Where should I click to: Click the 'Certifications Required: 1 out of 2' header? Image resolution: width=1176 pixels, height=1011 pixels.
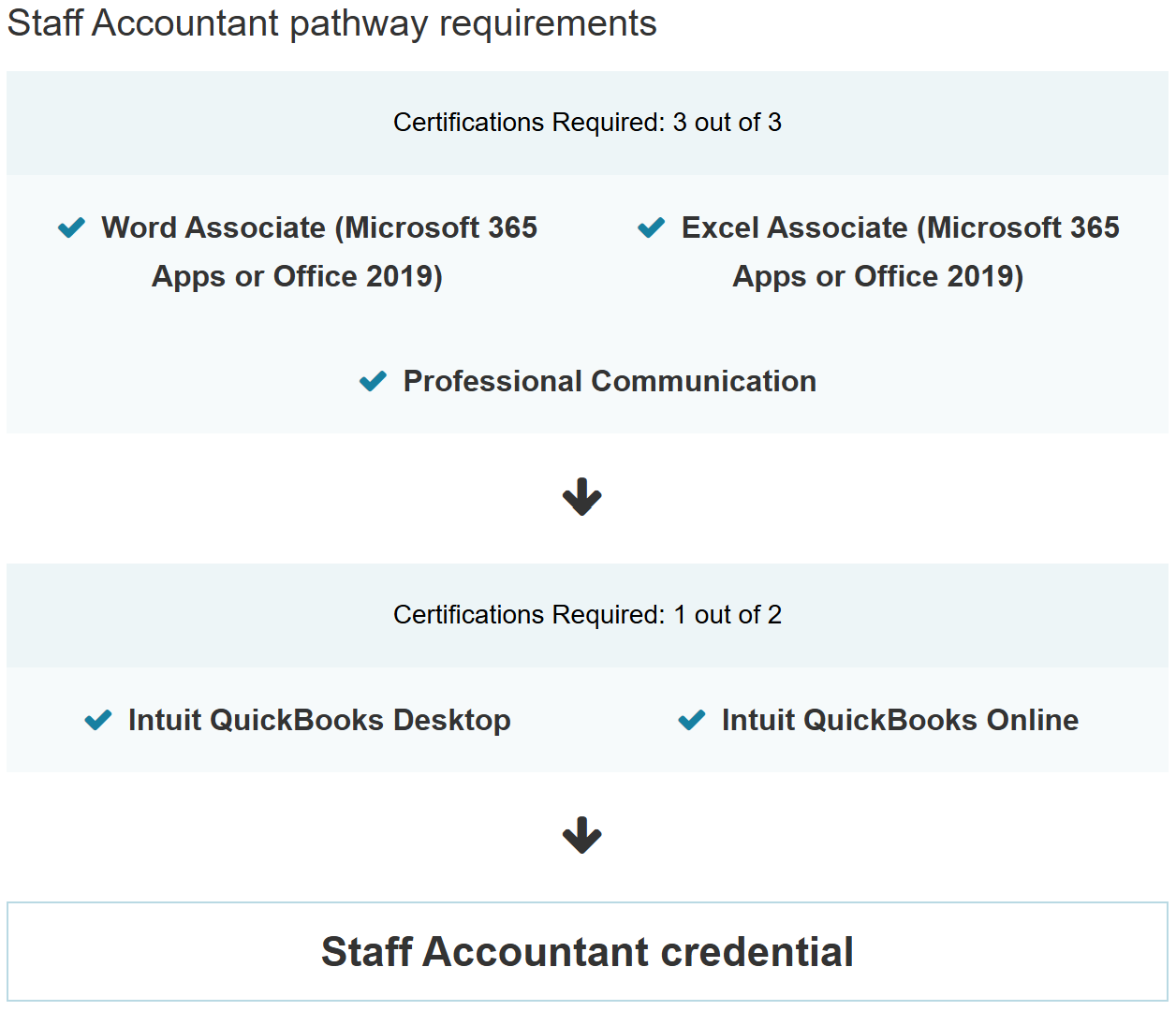tap(587, 615)
